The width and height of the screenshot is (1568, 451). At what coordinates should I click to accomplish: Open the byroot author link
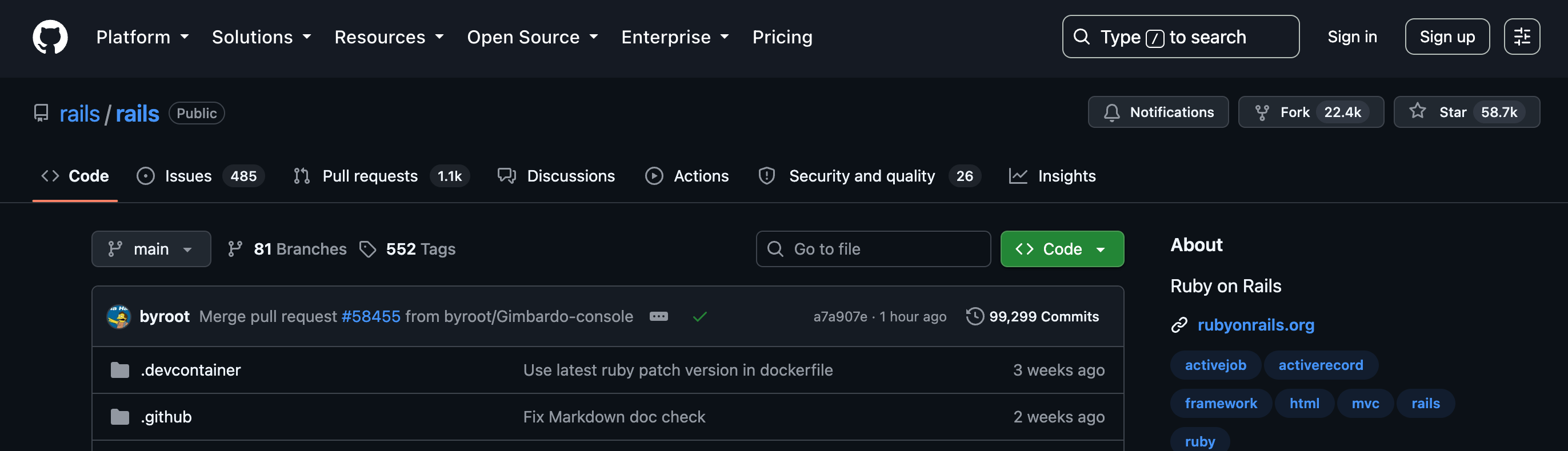(x=165, y=317)
